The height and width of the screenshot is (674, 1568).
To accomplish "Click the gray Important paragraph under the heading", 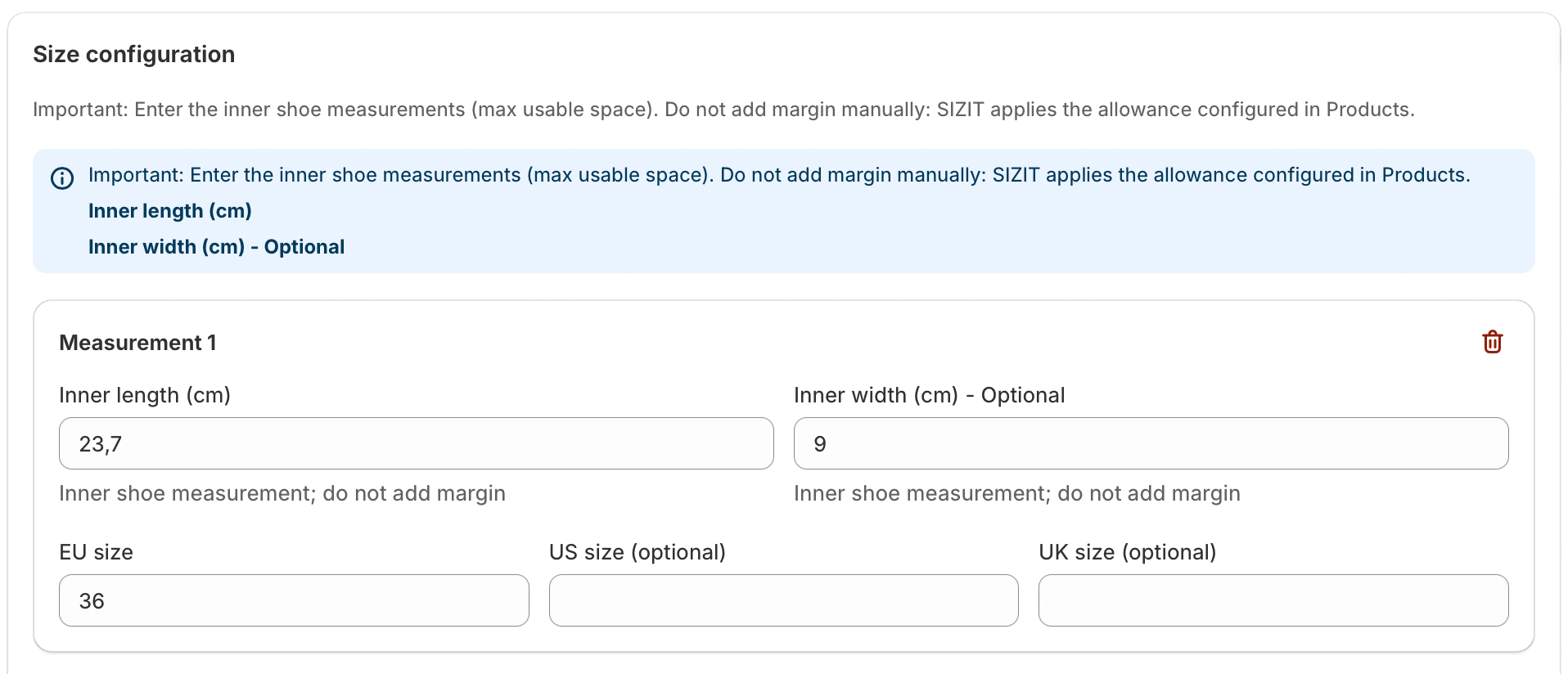I will pyautogui.click(x=723, y=110).
